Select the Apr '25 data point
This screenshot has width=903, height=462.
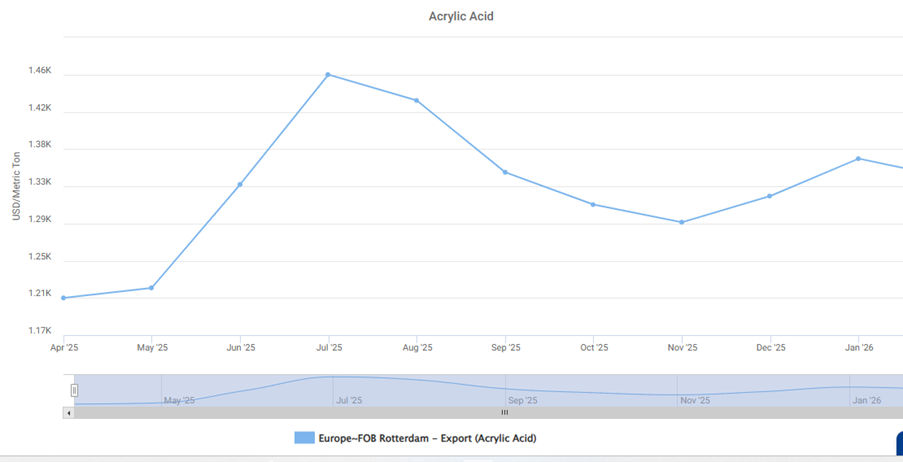63,298
